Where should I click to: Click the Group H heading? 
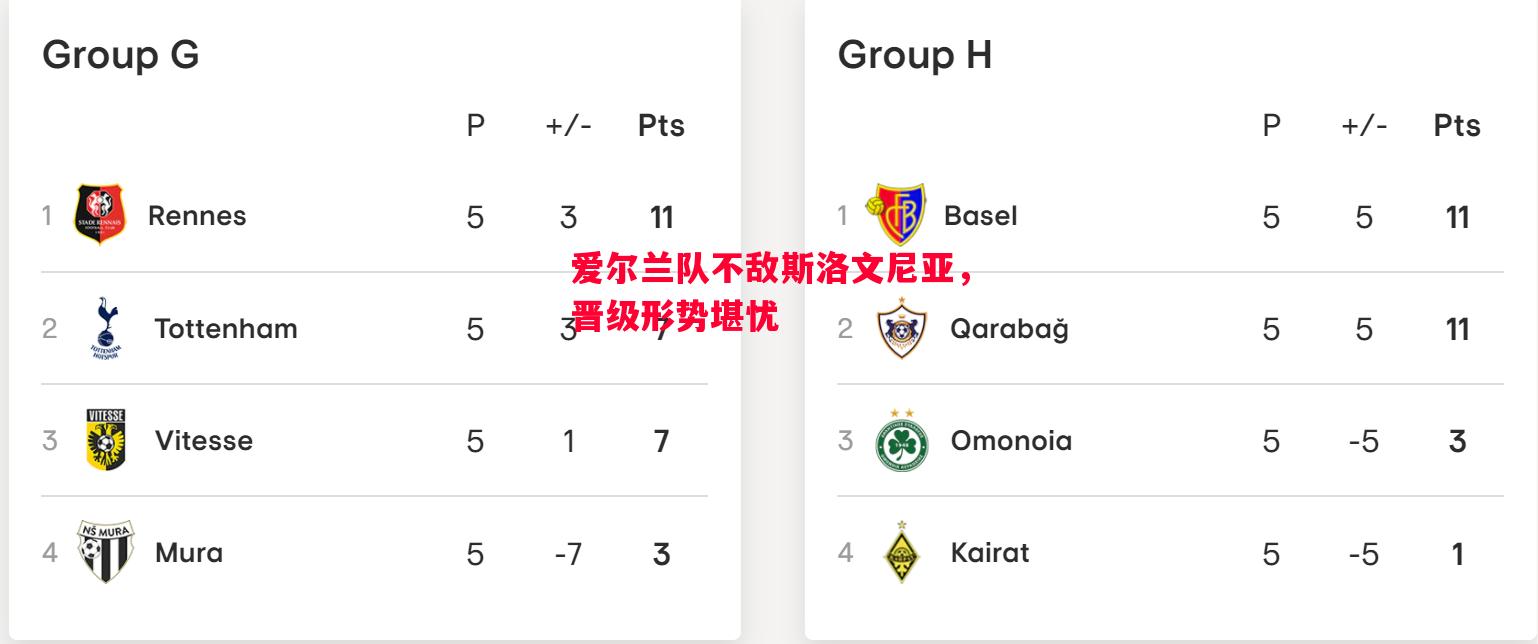[x=915, y=54]
